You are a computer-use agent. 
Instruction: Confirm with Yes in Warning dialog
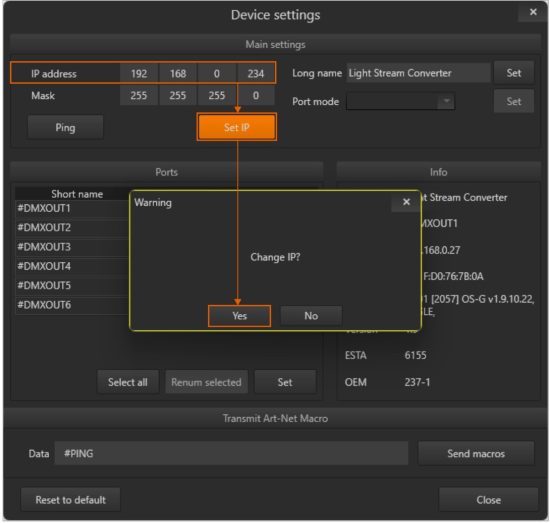[240, 316]
